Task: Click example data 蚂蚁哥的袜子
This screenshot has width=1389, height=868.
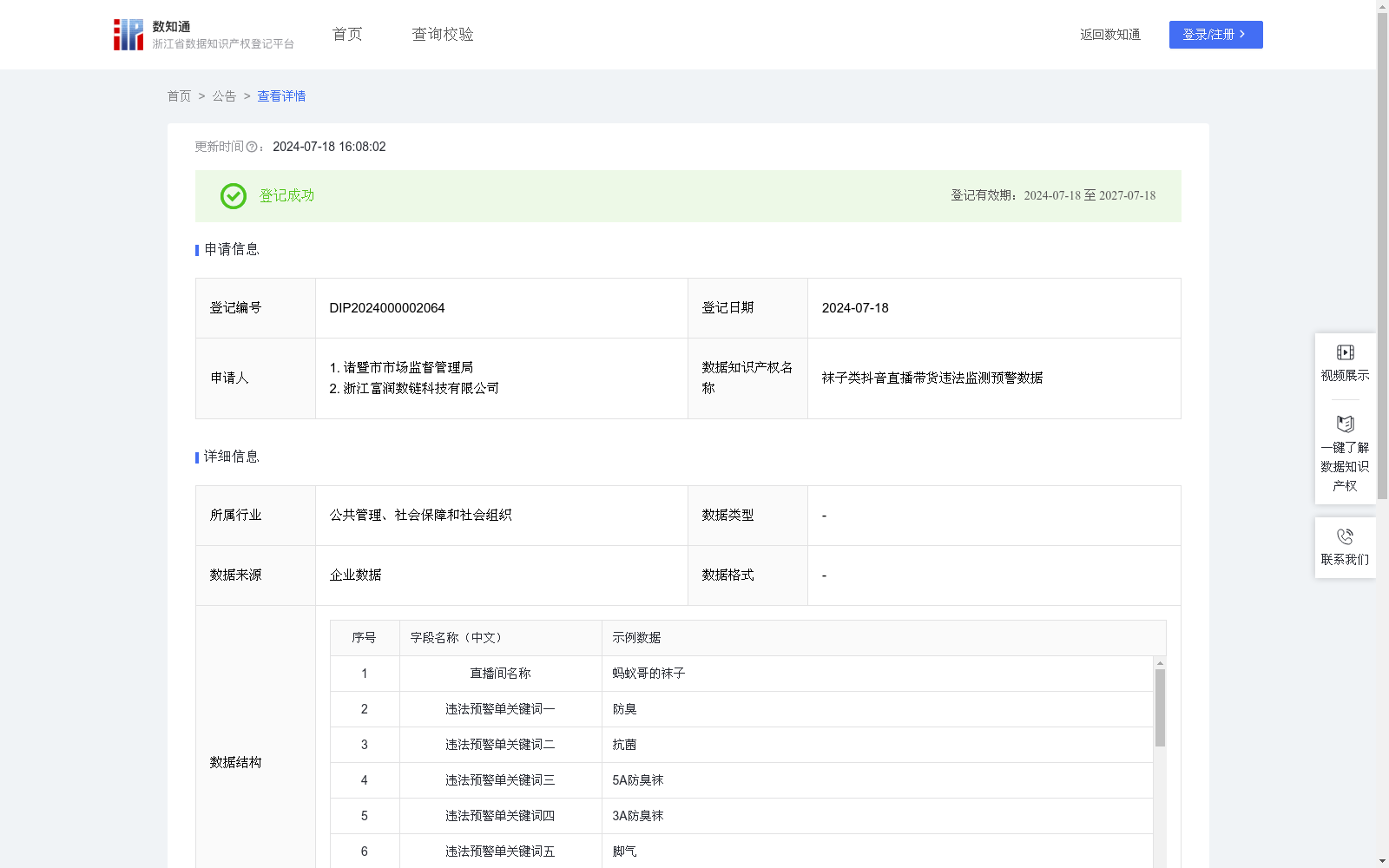Action: click(x=648, y=674)
